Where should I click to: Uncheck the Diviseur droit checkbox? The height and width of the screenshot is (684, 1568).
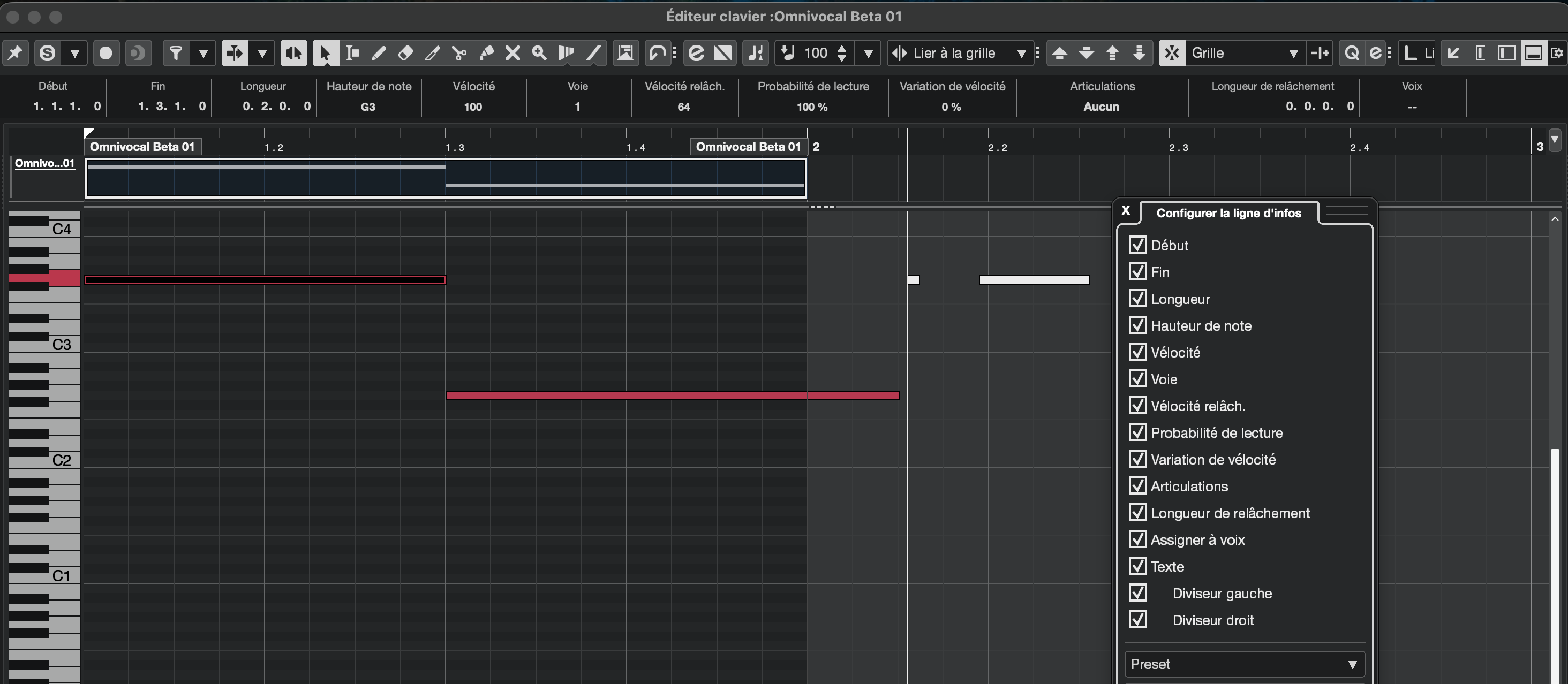1137,620
